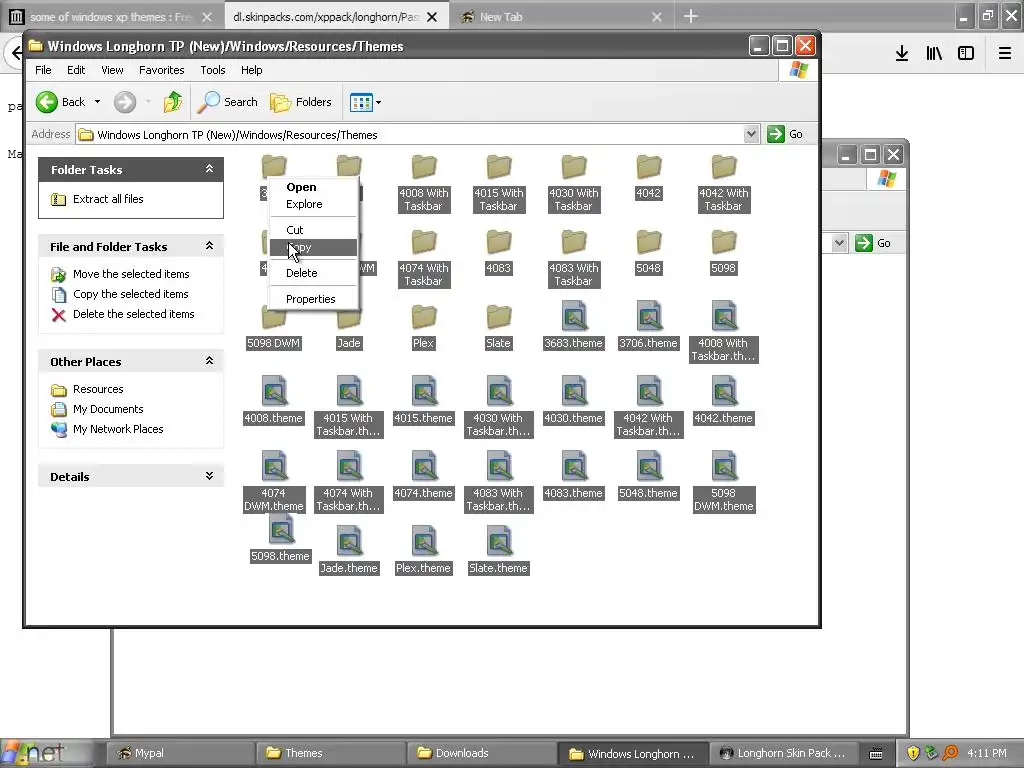
Task: Open the Search tool in toolbar
Action: 228,102
